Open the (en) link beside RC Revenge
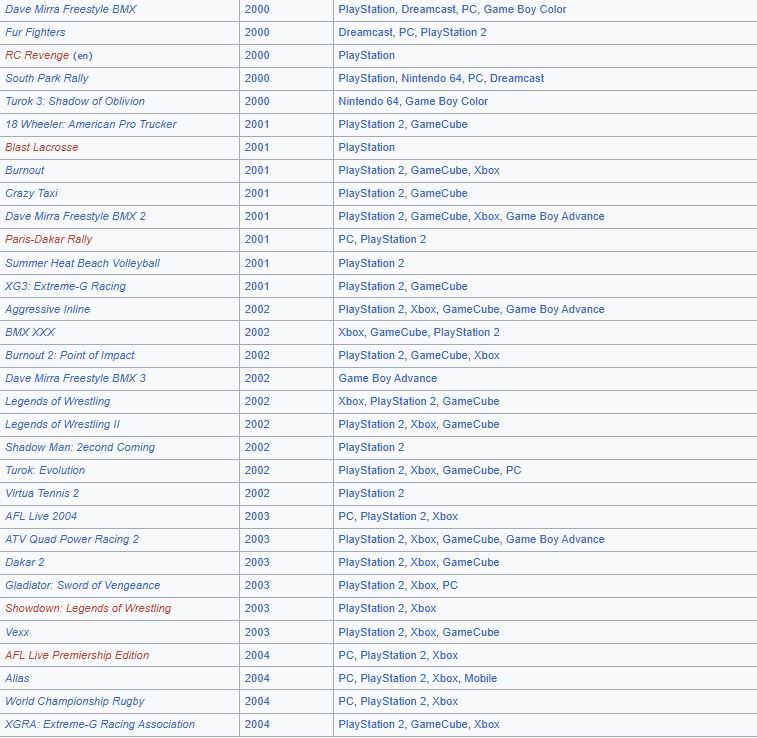The image size is (757, 738). tap(83, 56)
